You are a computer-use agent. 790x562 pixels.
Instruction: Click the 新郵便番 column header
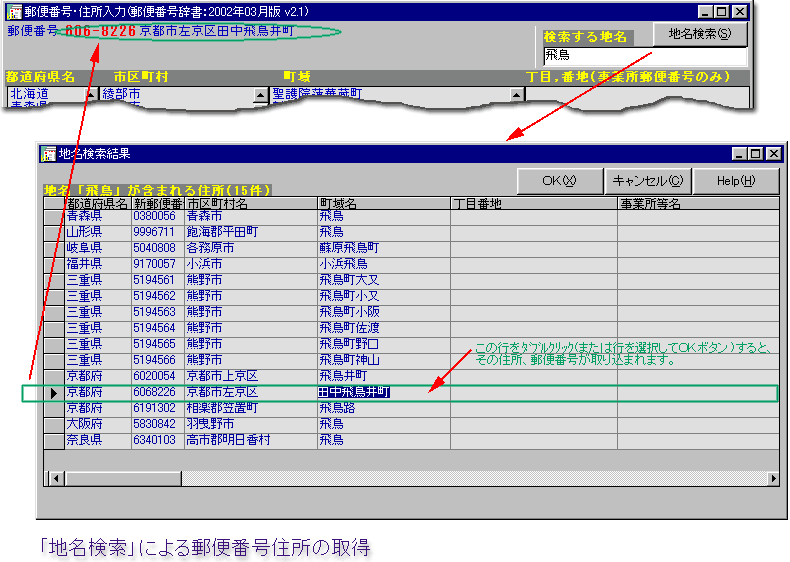(157, 204)
